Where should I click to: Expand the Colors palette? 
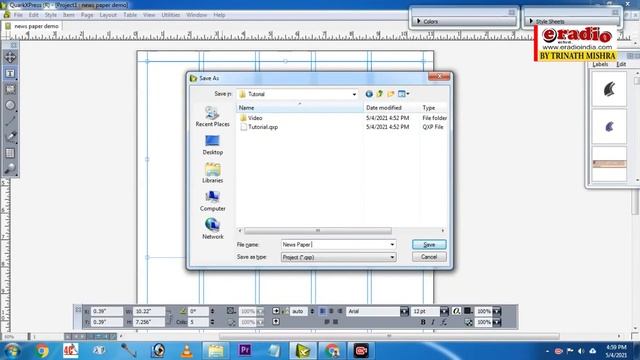(x=418, y=21)
